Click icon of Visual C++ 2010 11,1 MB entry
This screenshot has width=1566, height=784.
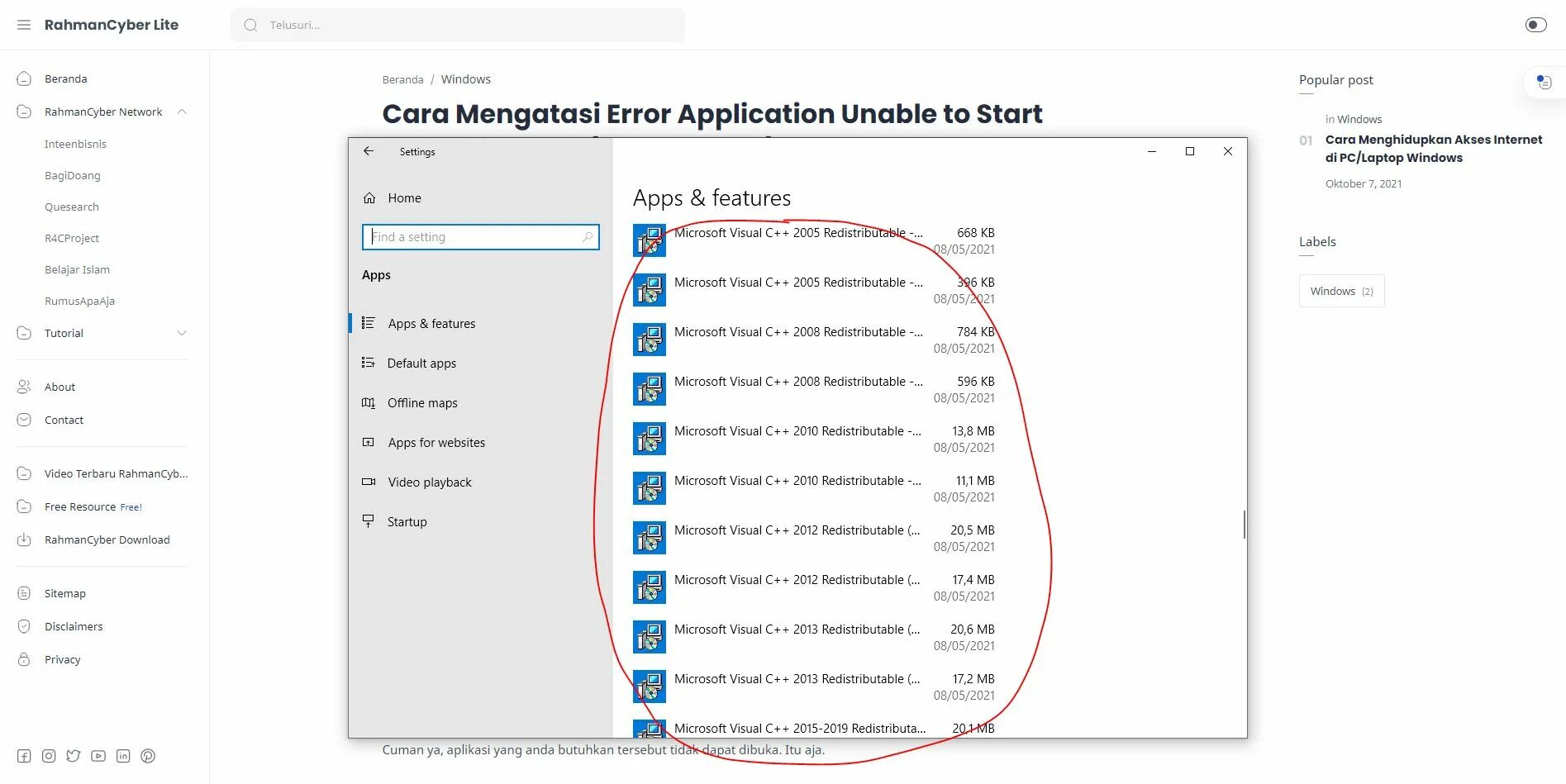point(650,488)
